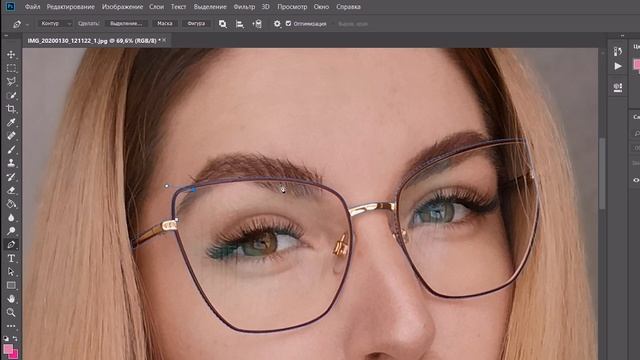This screenshot has height=360, width=640.
Task: Select the Polygonal Lasso tool
Action: point(11,81)
